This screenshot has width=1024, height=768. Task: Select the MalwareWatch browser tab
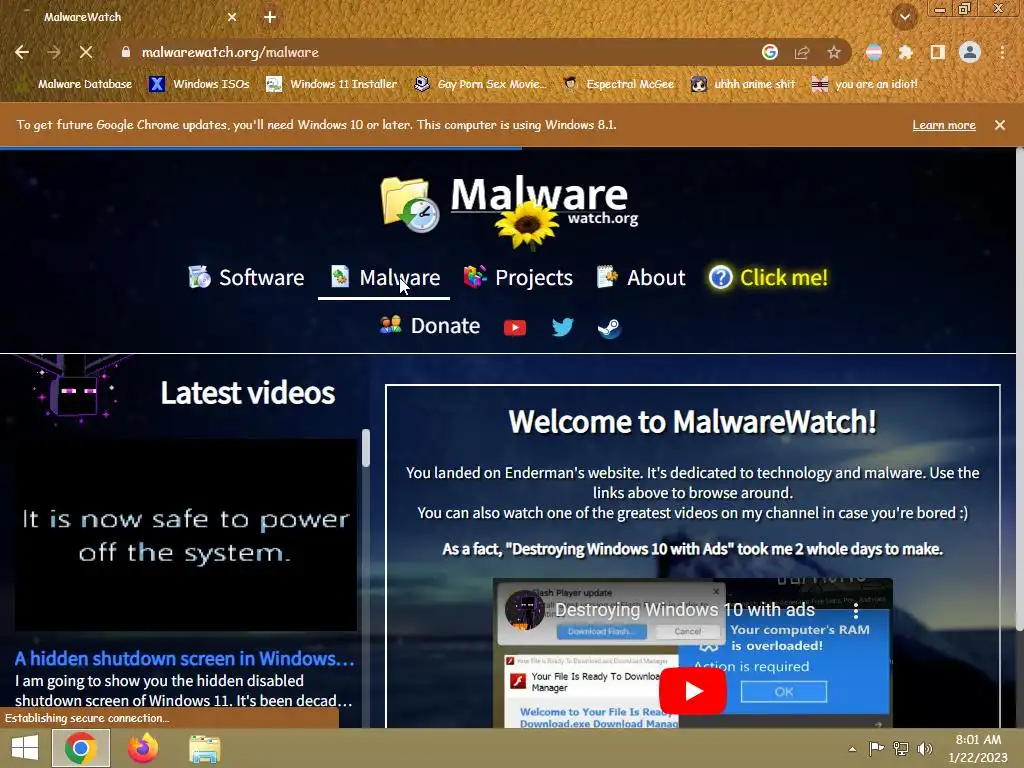pos(131,17)
